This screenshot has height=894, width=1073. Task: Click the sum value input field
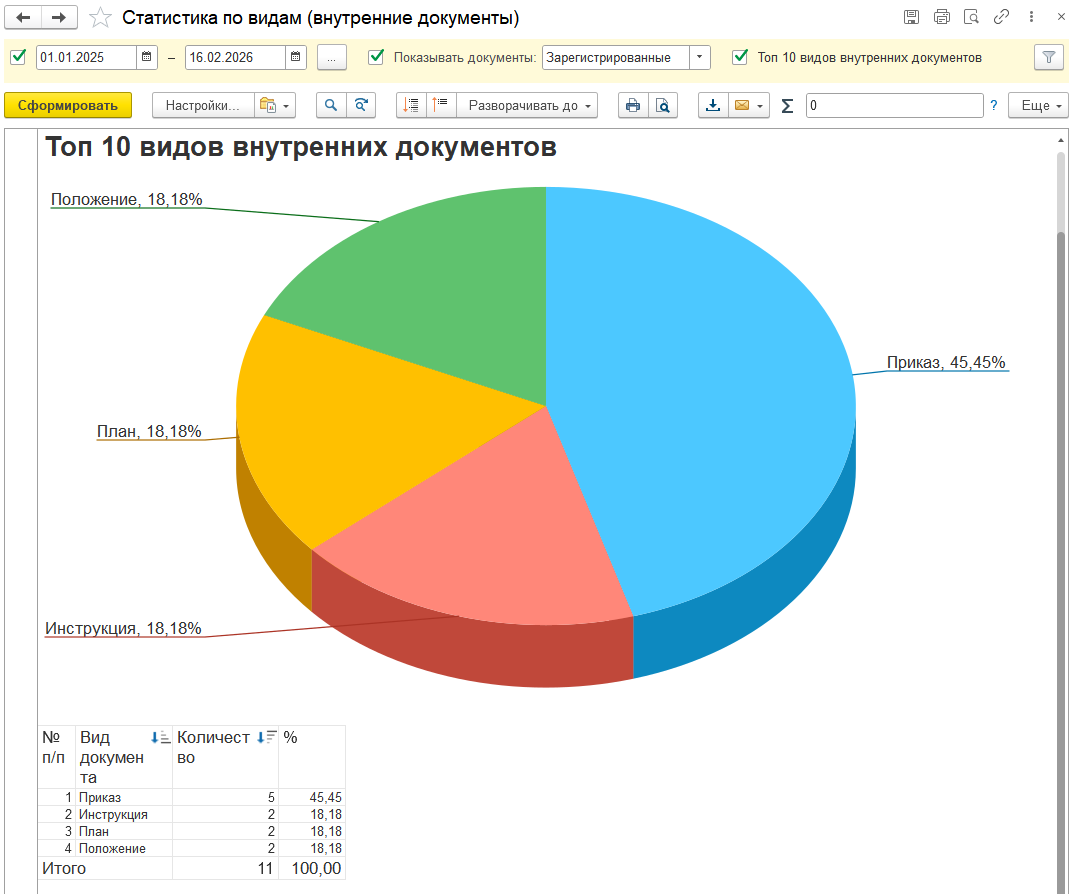click(894, 105)
